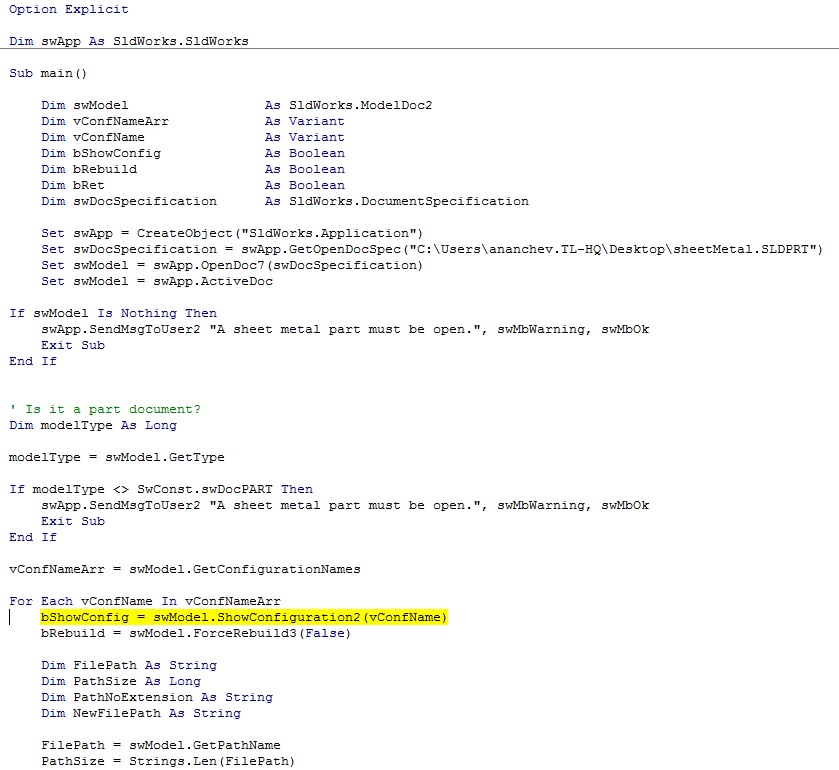This screenshot has width=839, height=770.
Task: Click 'PathSize = Strings.Len(FilePath)' line
Action: [x=168, y=761]
